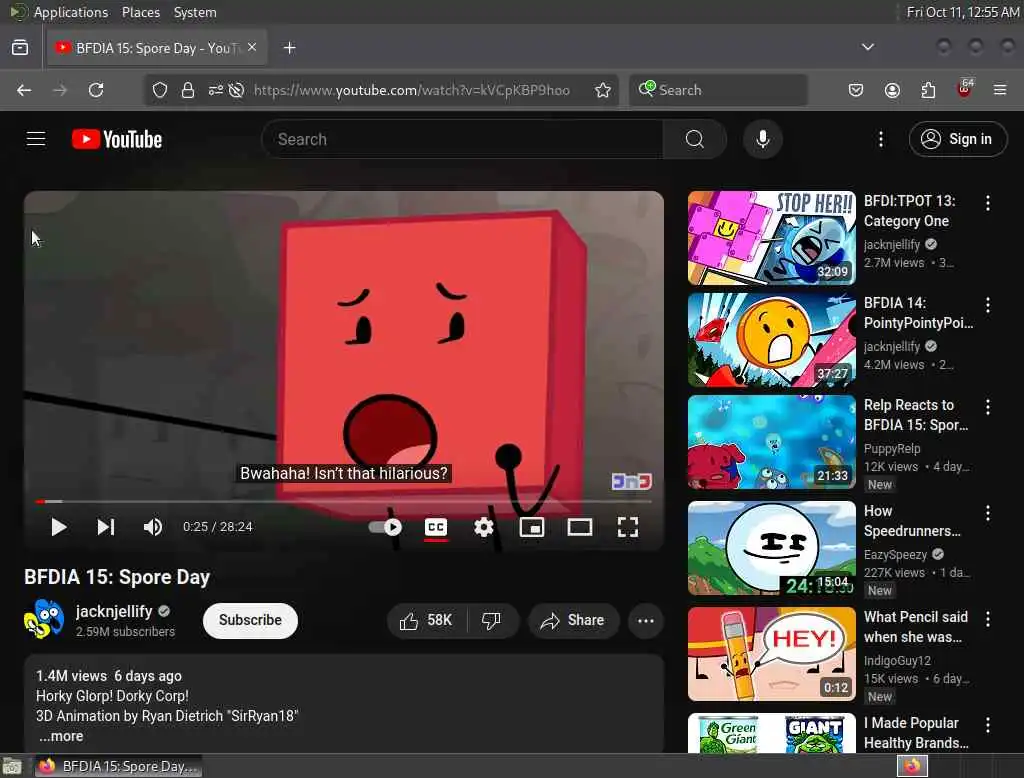Open the System menu
This screenshot has height=778, width=1024.
pyautogui.click(x=195, y=12)
